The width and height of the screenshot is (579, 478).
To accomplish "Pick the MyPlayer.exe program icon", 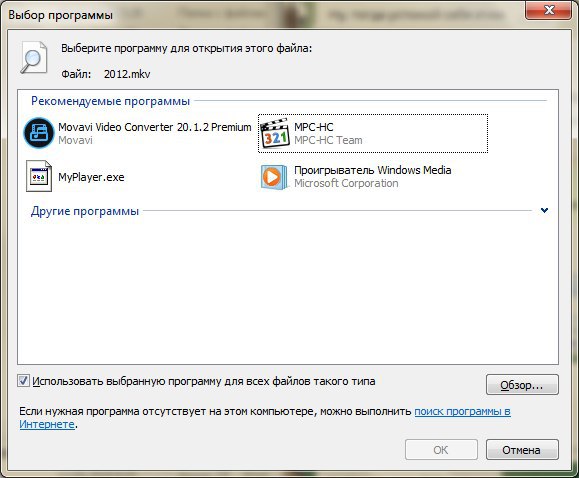I will pos(39,176).
